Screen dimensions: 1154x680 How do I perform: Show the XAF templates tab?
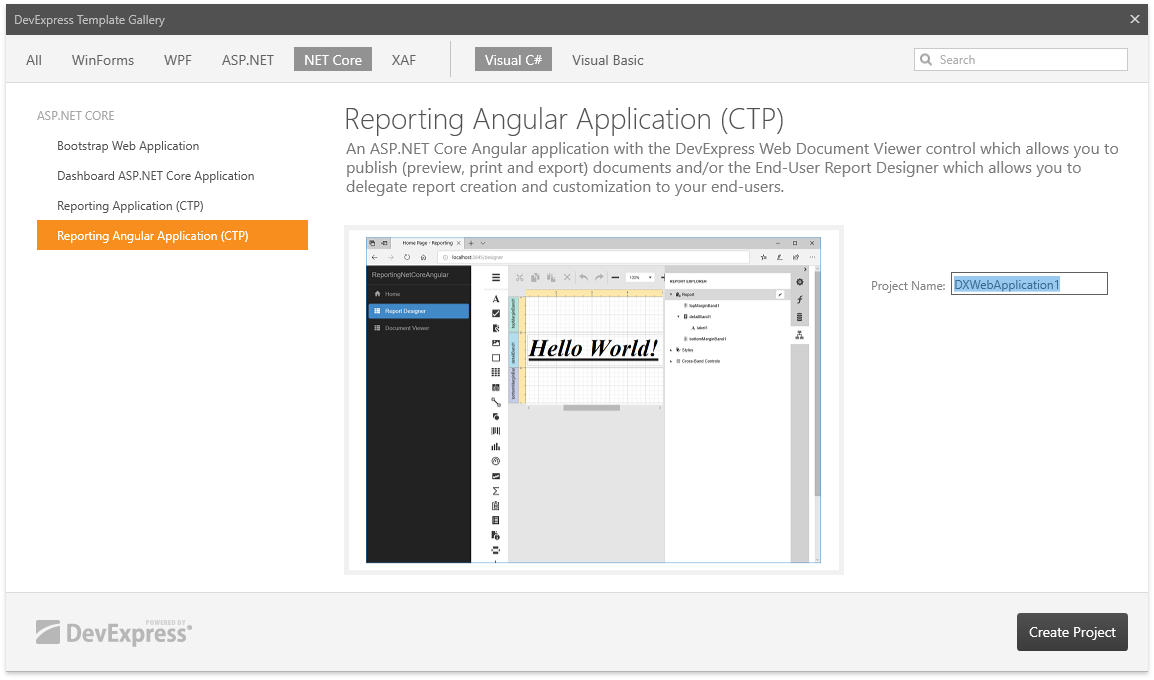click(404, 60)
